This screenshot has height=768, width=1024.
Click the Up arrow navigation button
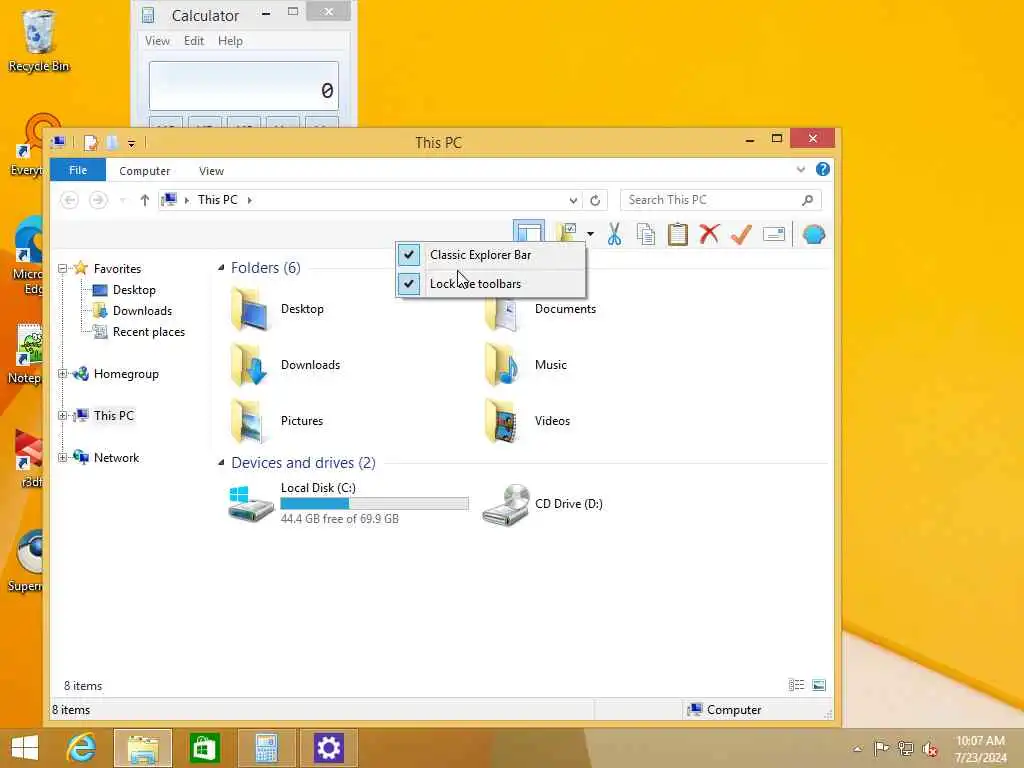click(144, 200)
